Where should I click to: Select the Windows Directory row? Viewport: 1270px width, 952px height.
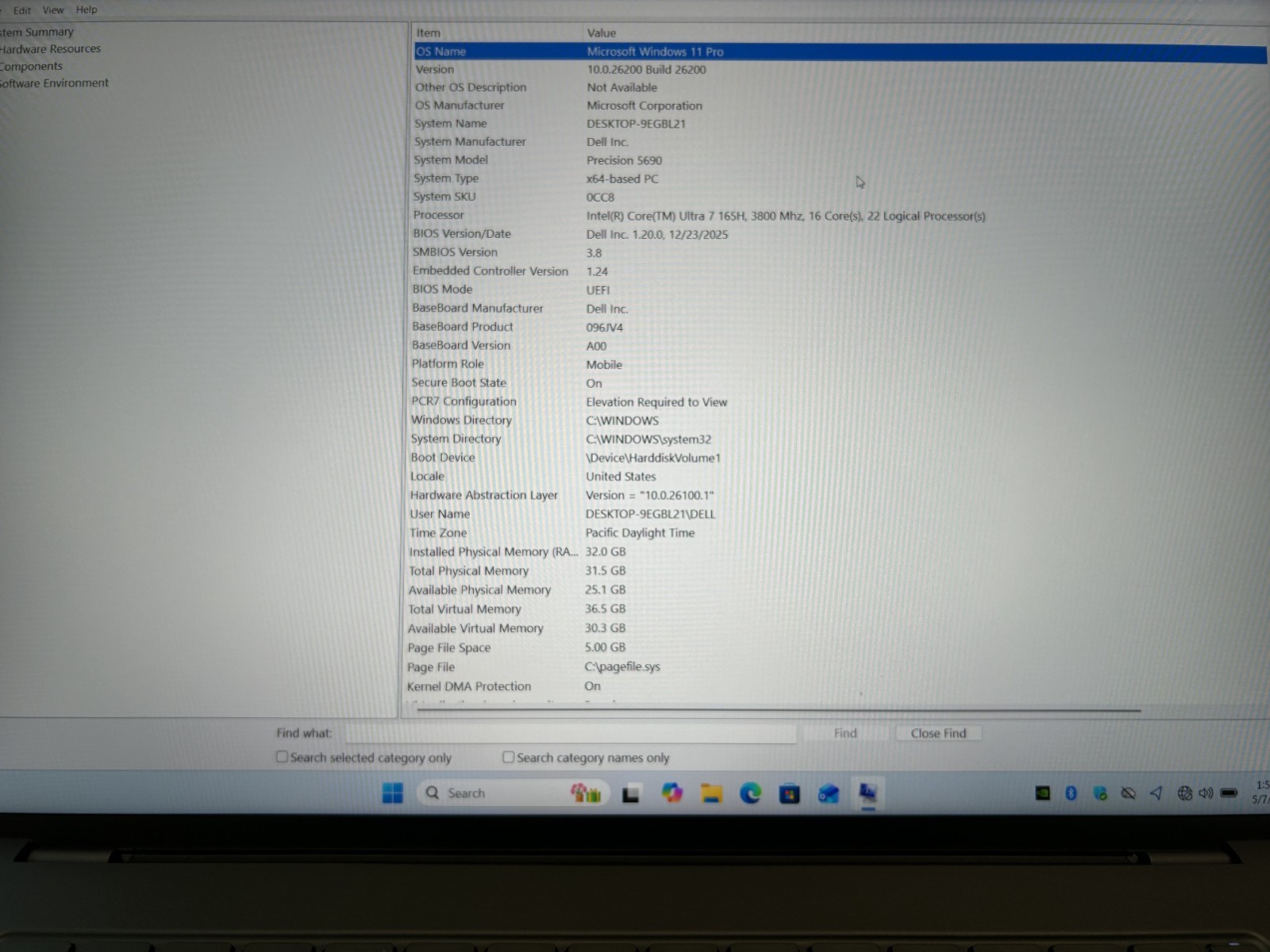tap(840, 420)
